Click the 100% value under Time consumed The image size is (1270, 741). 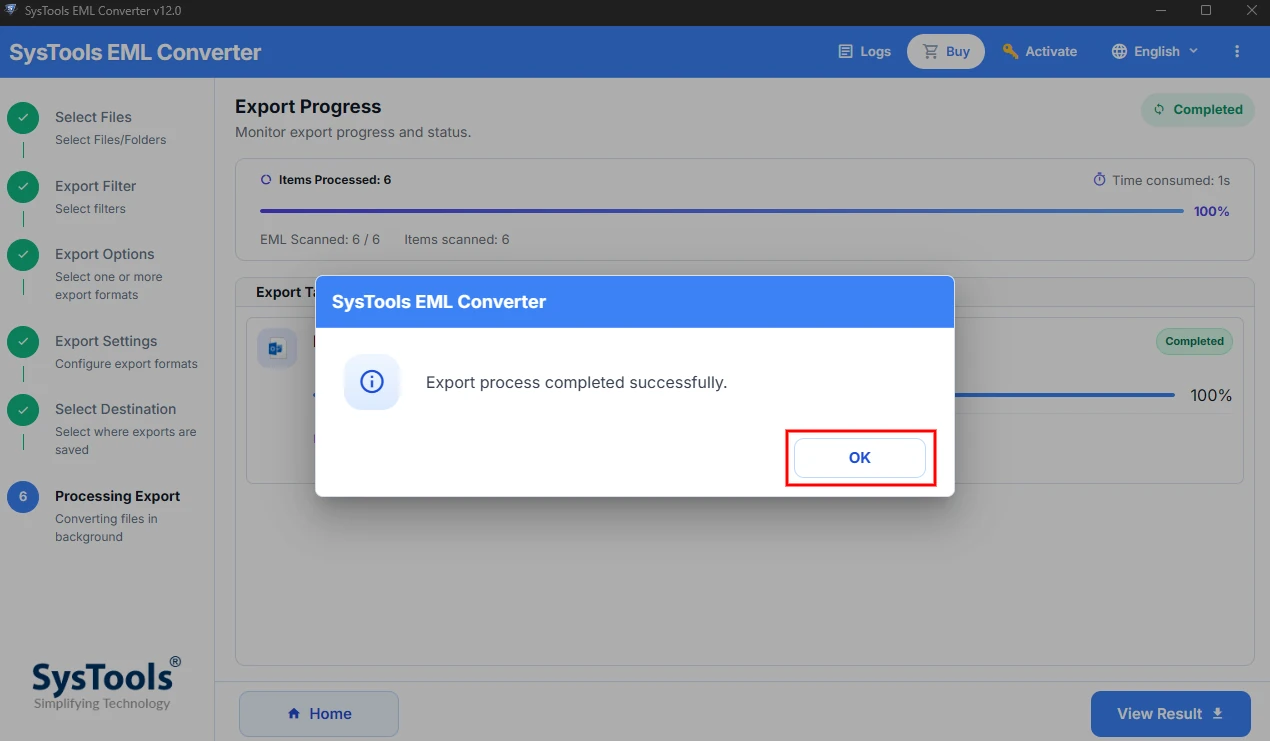point(1212,212)
